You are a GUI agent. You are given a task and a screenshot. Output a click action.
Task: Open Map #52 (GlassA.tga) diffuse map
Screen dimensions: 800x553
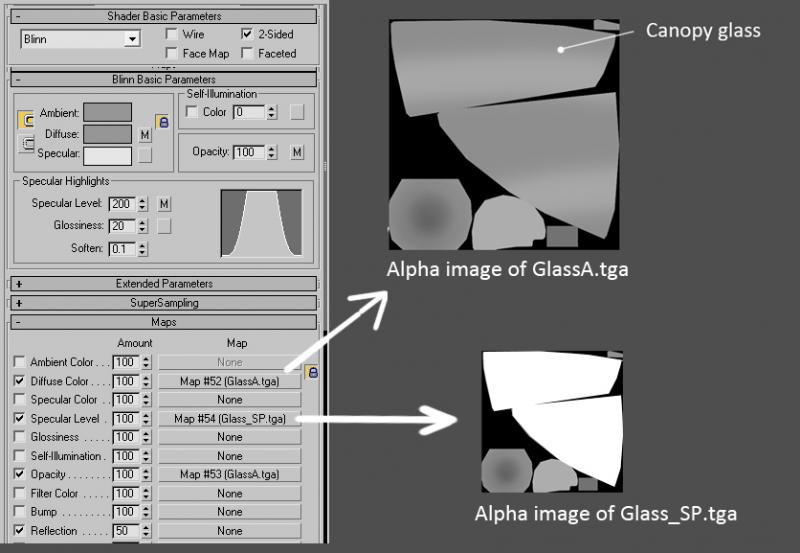coord(230,381)
